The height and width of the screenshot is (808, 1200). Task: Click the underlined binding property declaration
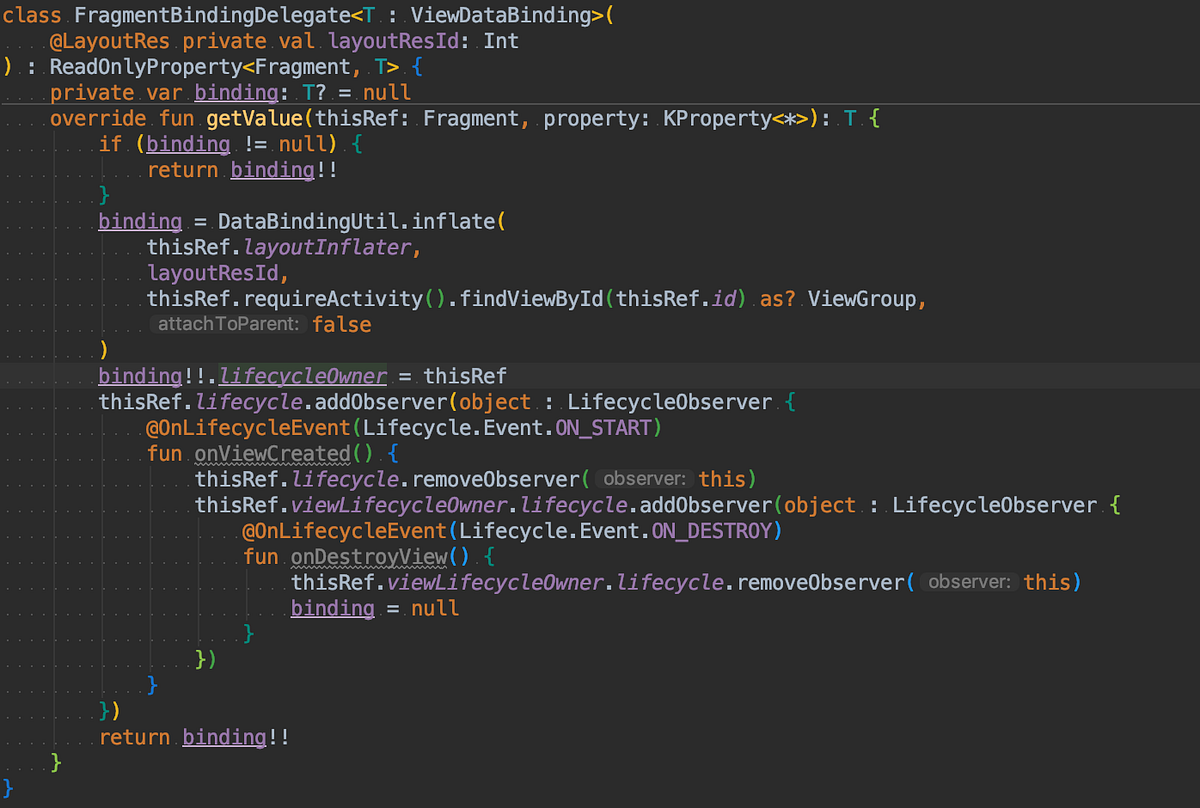[236, 92]
